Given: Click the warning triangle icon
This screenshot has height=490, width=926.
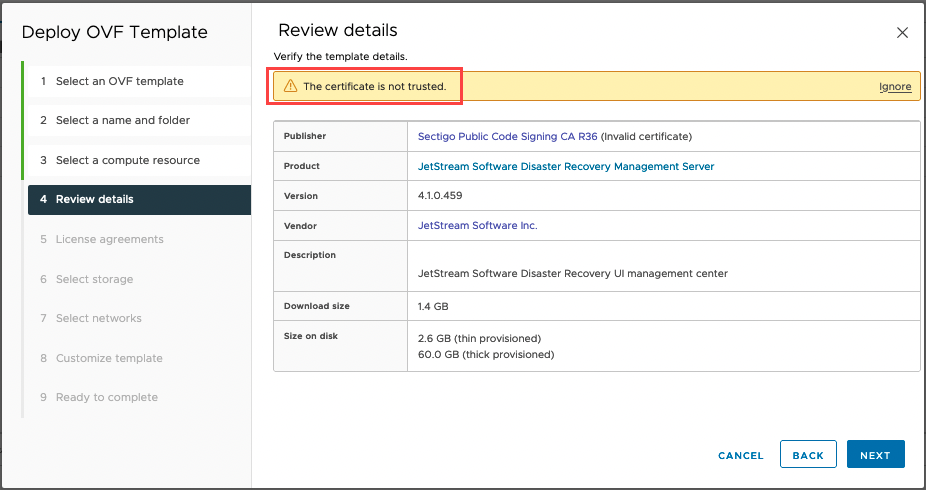Looking at the screenshot, I should (x=290, y=87).
